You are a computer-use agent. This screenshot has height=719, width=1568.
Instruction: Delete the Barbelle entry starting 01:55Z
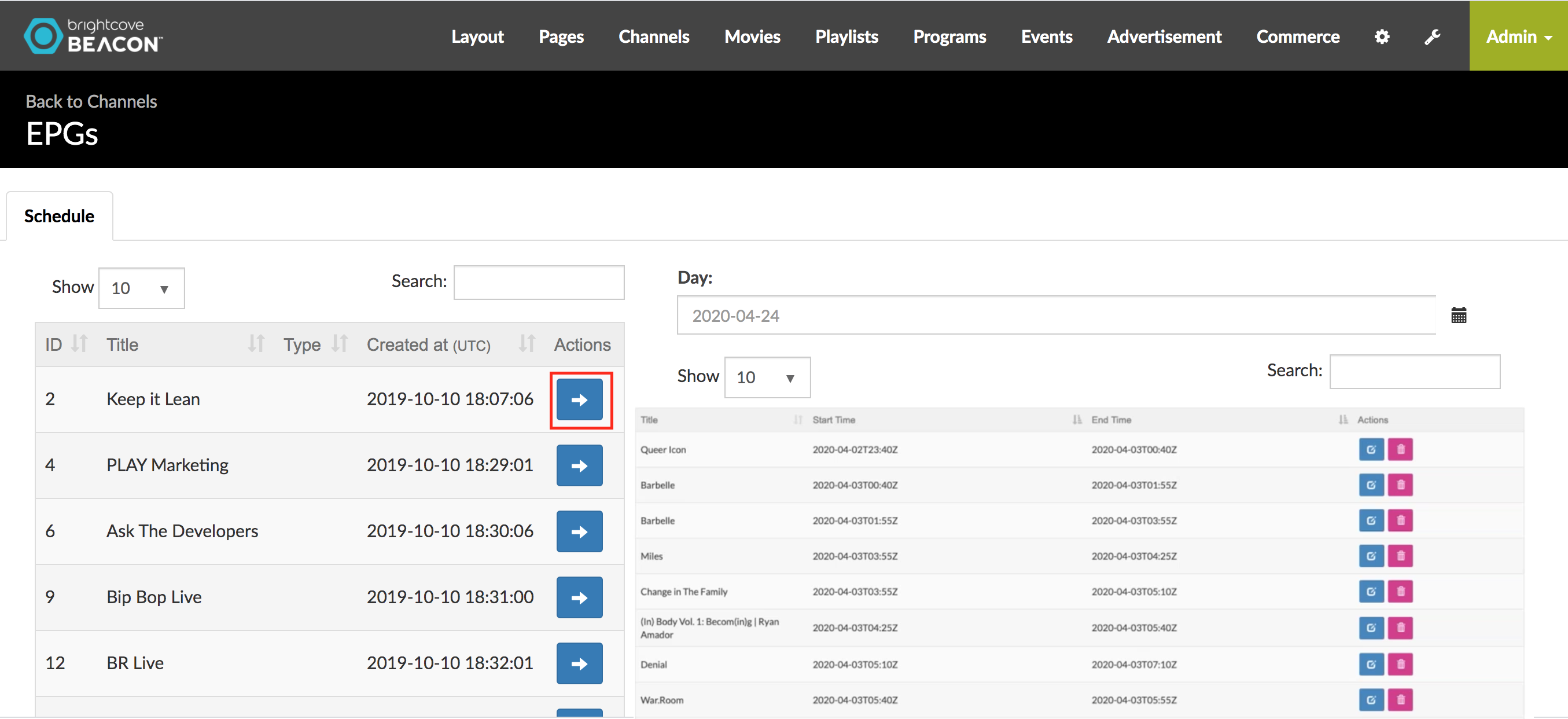[x=1400, y=520]
